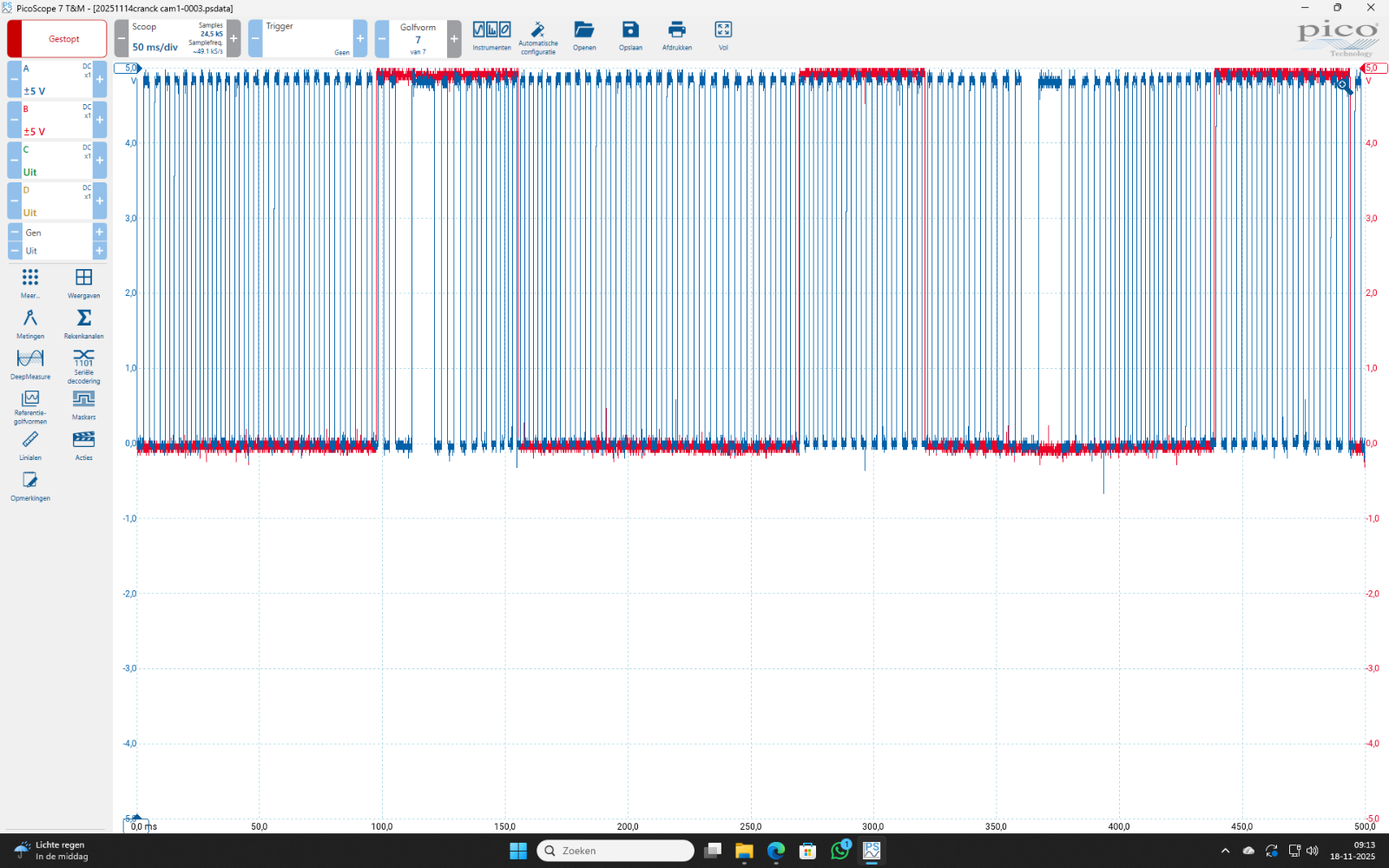Open channel B settings (±5 V)

(x=57, y=120)
